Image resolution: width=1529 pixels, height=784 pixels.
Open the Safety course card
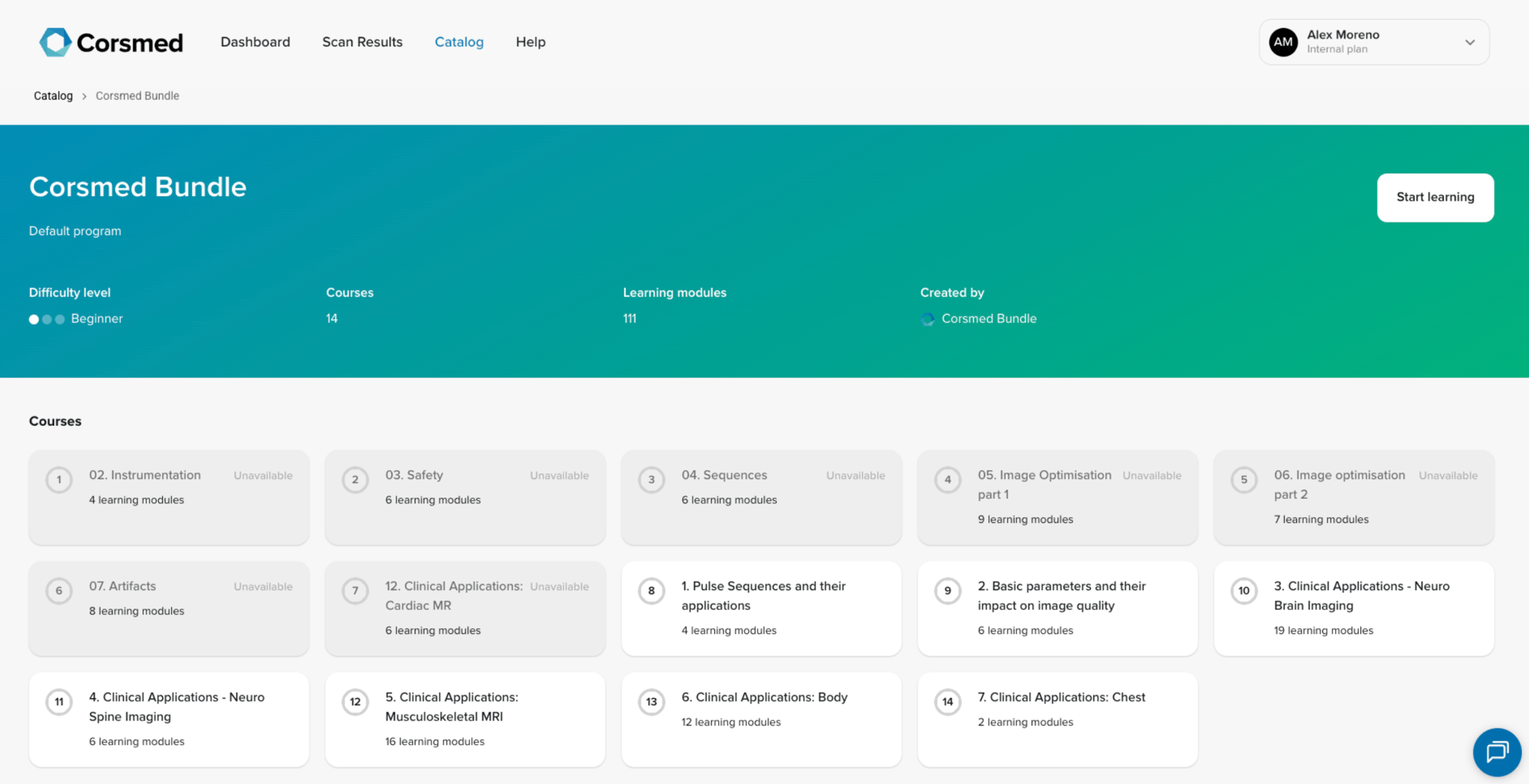tap(465, 497)
